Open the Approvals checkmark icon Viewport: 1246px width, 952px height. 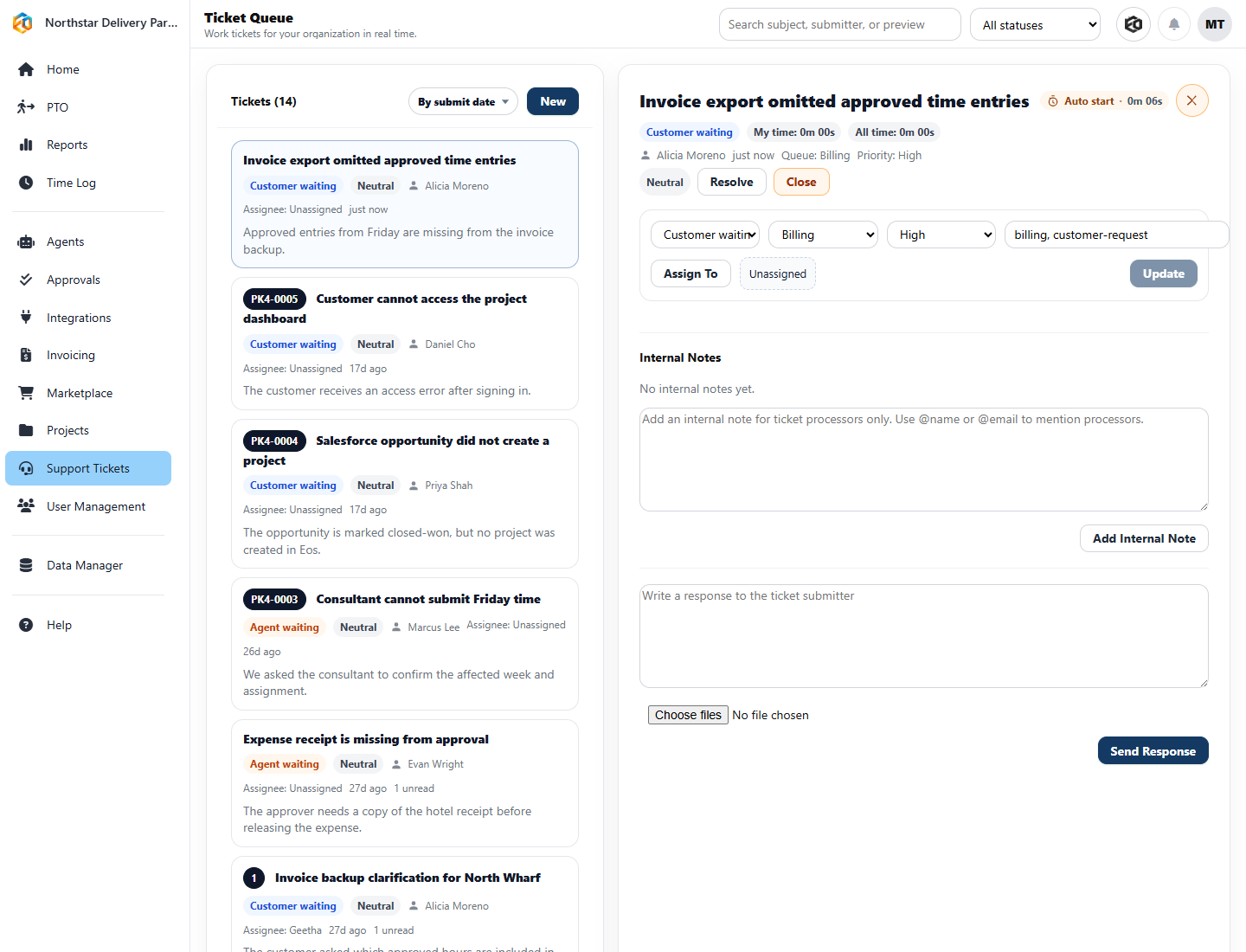[26, 280]
